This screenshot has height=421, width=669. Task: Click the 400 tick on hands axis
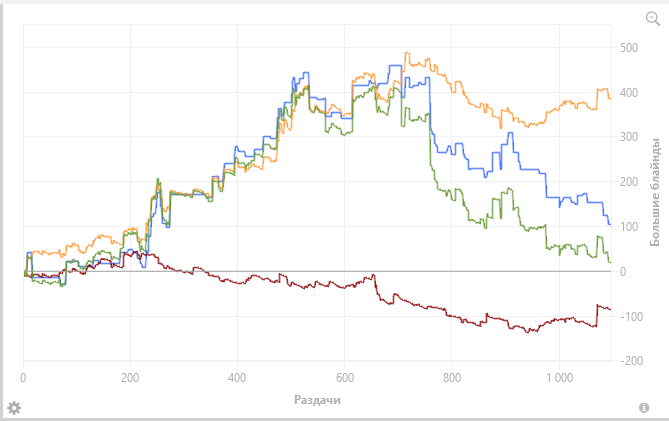[x=237, y=377]
